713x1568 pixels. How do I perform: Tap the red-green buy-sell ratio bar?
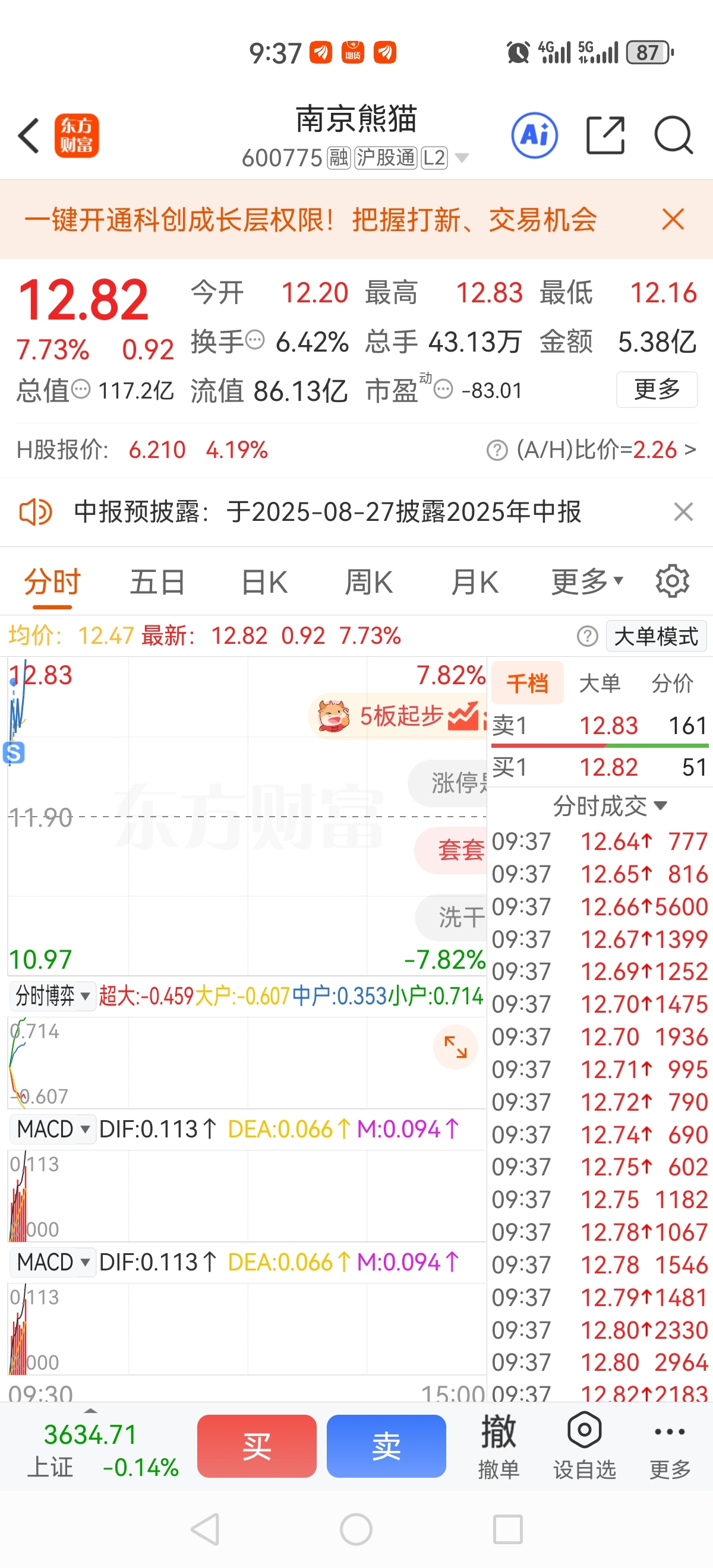600,745
